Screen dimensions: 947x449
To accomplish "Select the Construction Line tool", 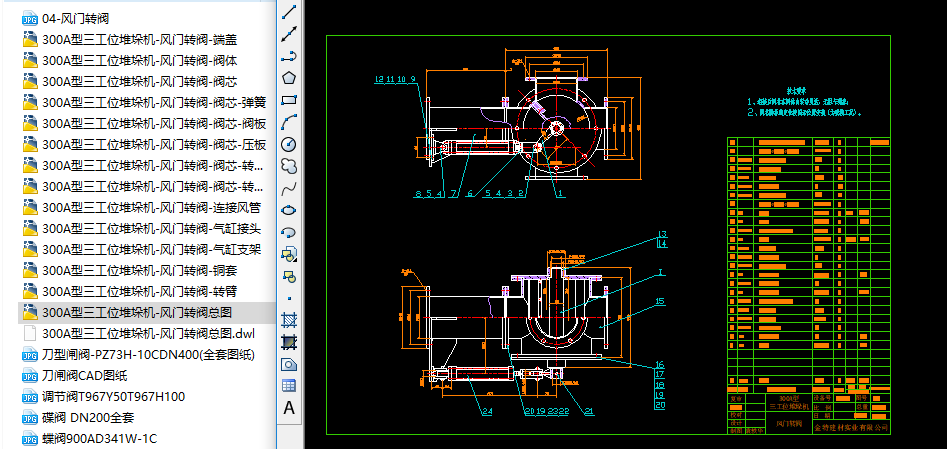I will coord(289,34).
